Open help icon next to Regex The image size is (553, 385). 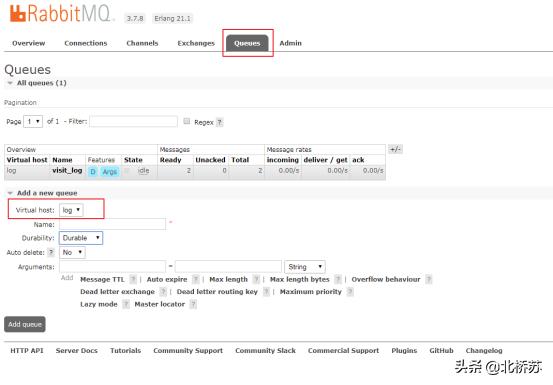[x=219, y=122]
